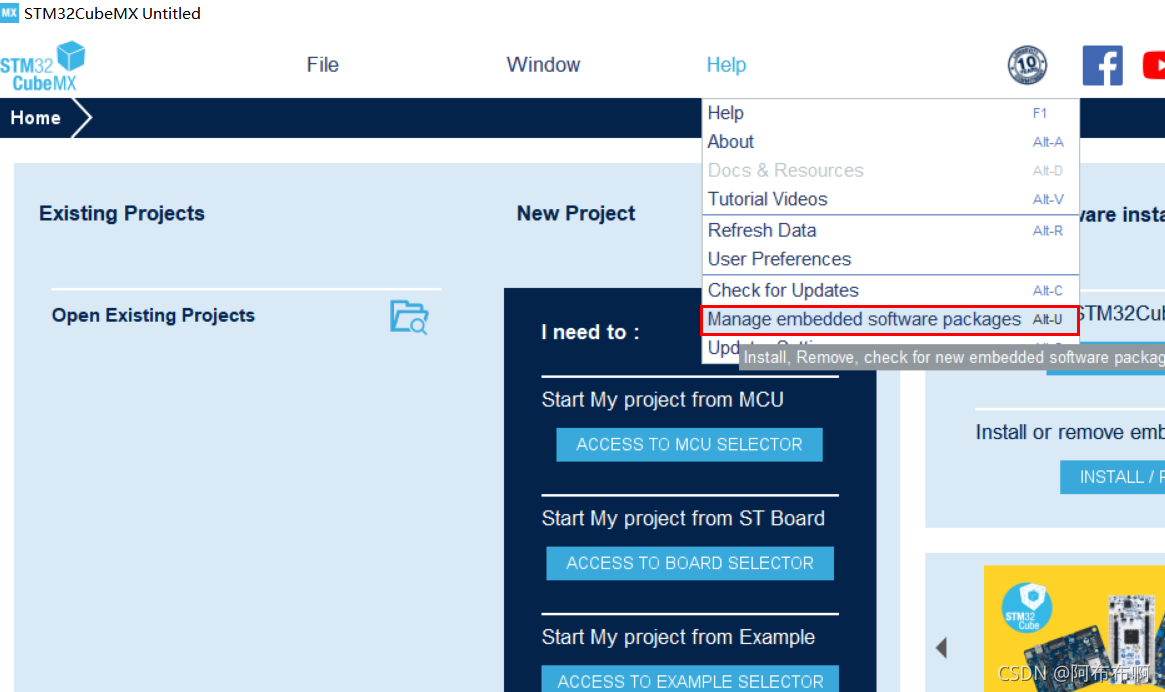This screenshot has width=1165, height=692.
Task: Click the Home breadcrumb
Action: coord(36,118)
